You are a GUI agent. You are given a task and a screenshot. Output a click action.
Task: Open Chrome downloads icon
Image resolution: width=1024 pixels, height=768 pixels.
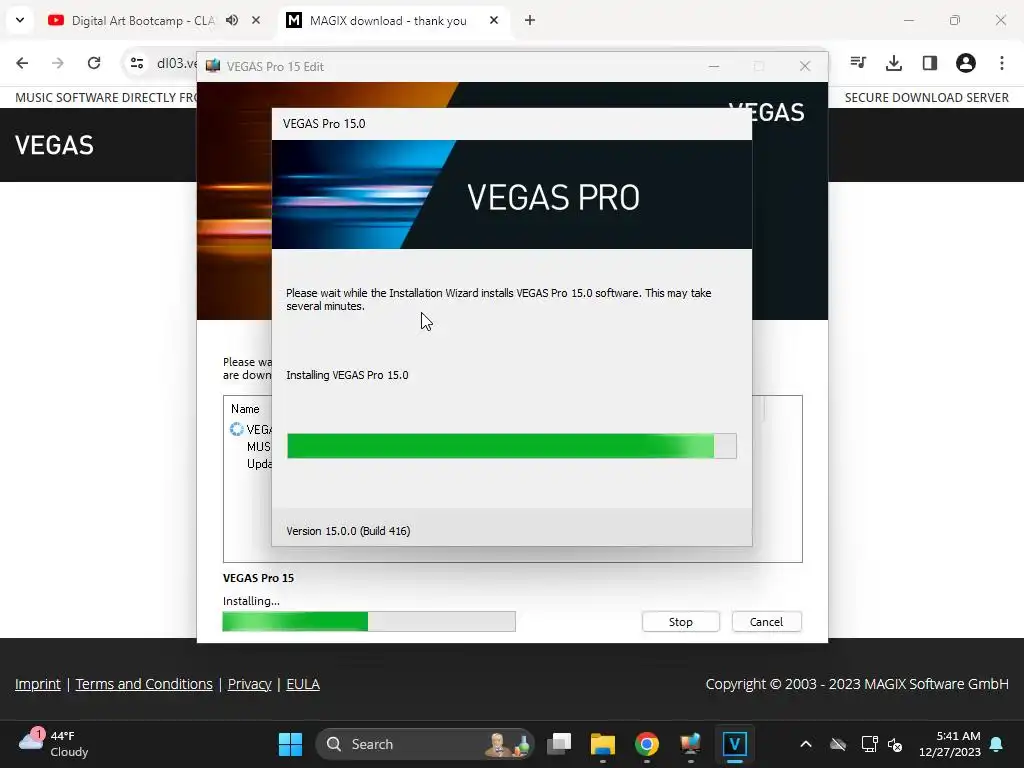pyautogui.click(x=894, y=63)
